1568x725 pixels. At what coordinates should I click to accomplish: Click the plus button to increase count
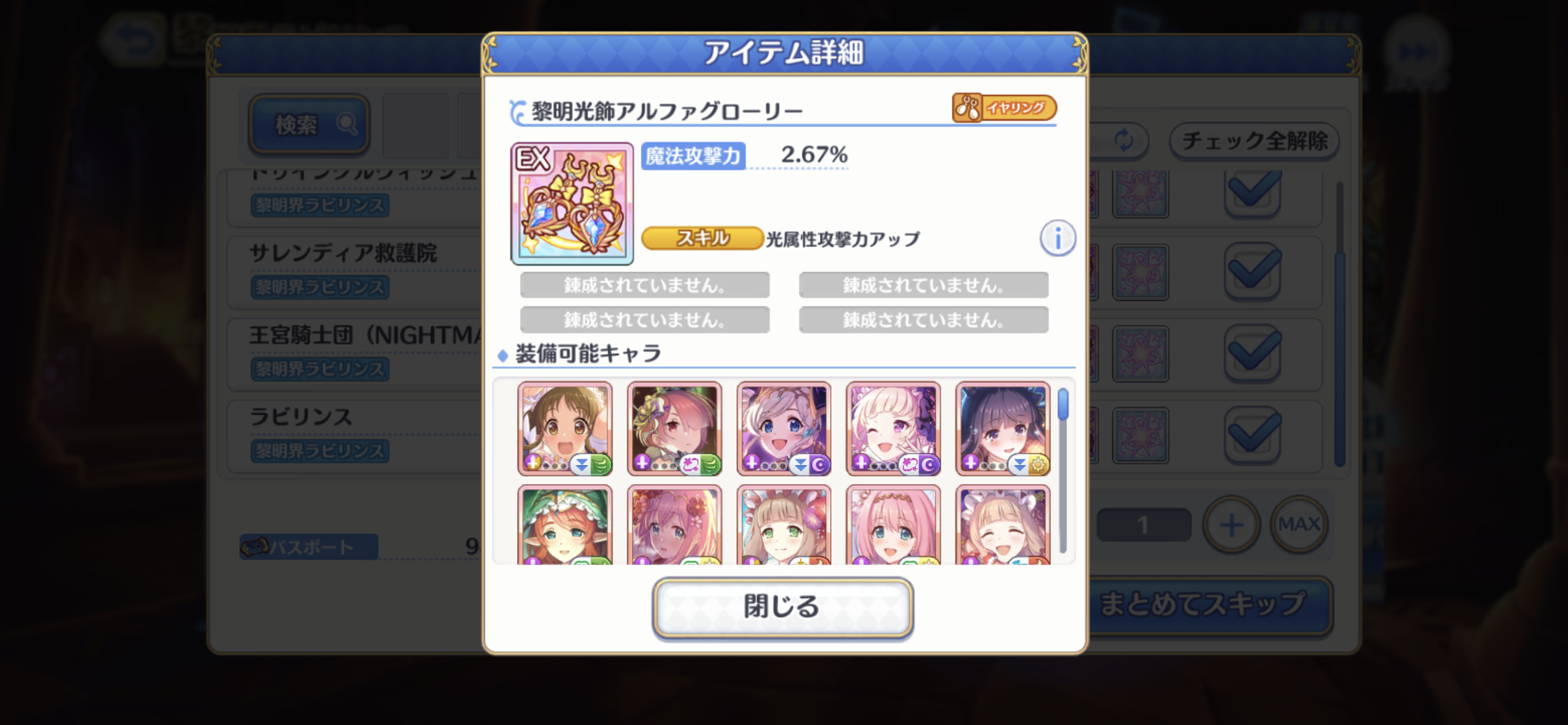(x=1231, y=525)
